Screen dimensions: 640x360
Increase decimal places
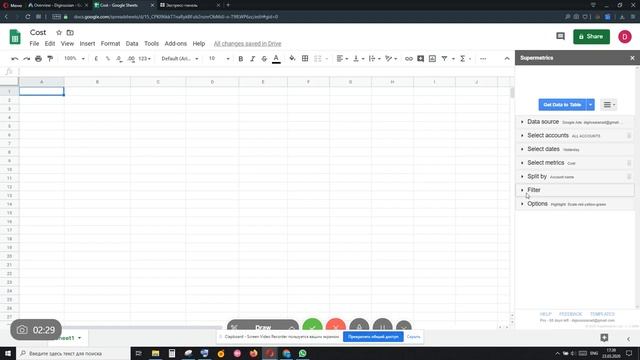pos(131,59)
